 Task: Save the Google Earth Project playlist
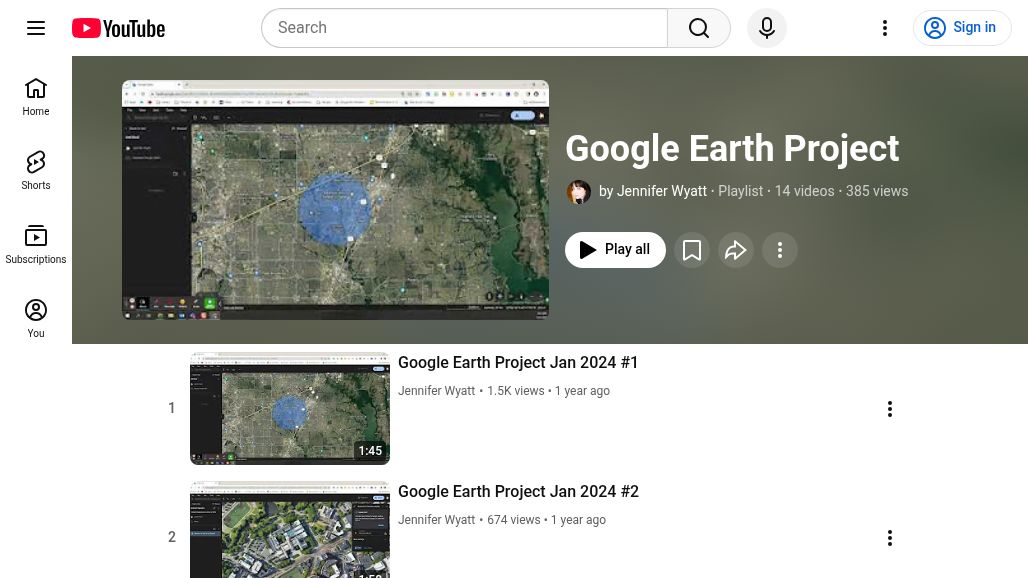coord(692,249)
